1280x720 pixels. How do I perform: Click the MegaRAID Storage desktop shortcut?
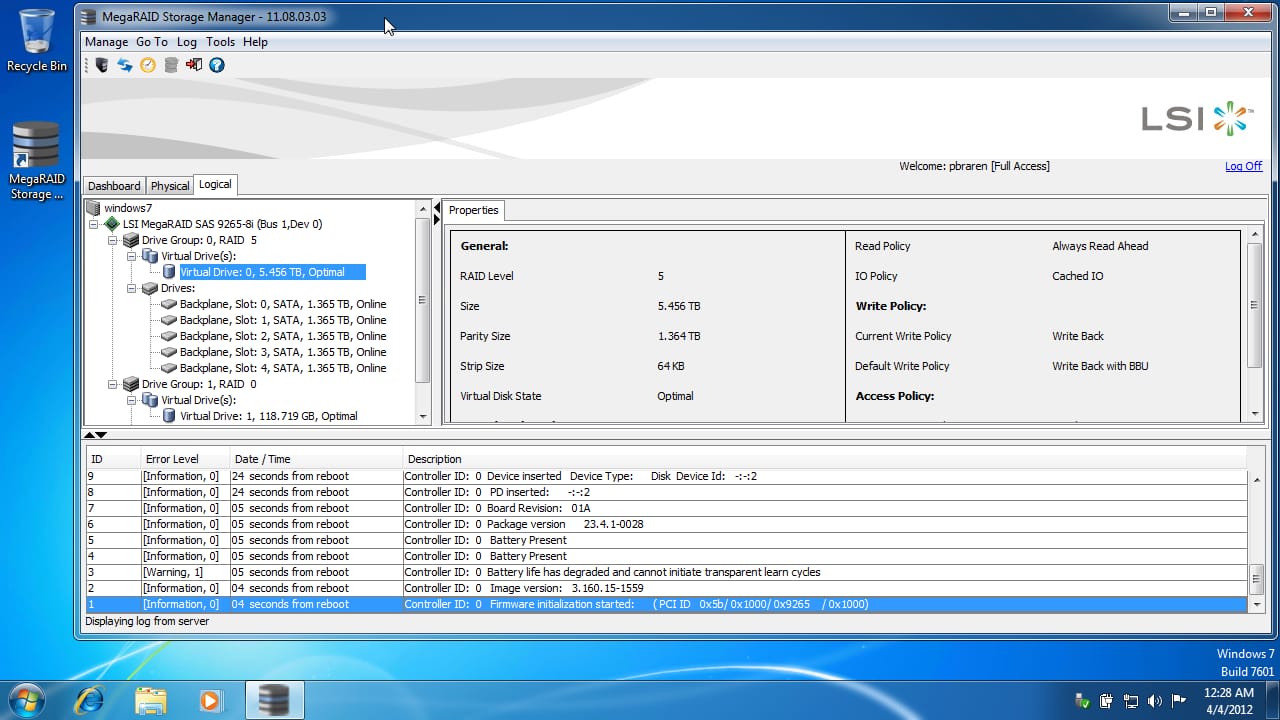click(37, 161)
